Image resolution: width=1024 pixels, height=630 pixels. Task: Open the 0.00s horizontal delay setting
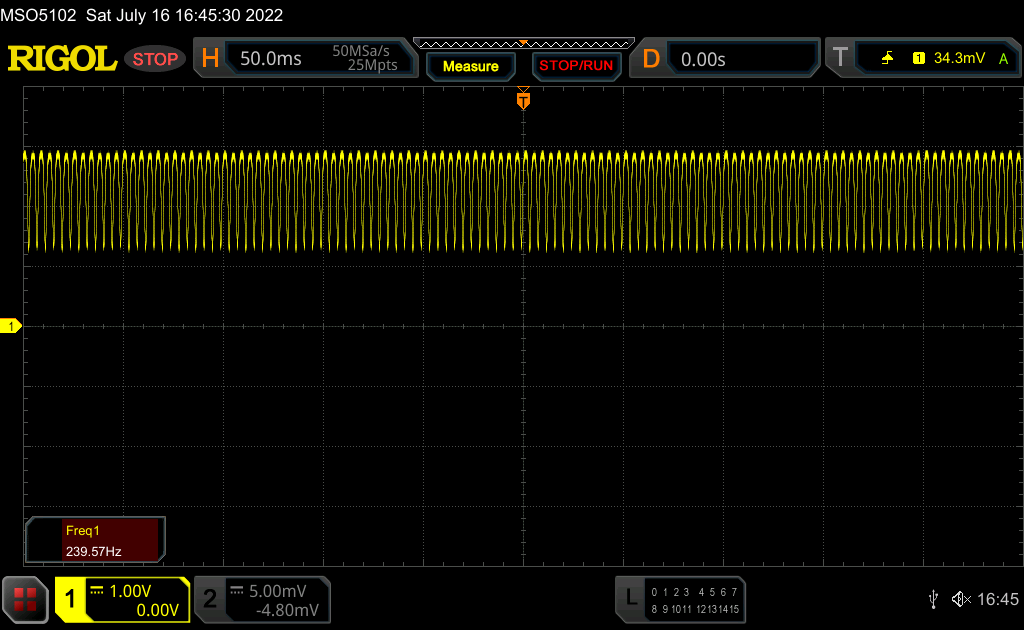703,59
